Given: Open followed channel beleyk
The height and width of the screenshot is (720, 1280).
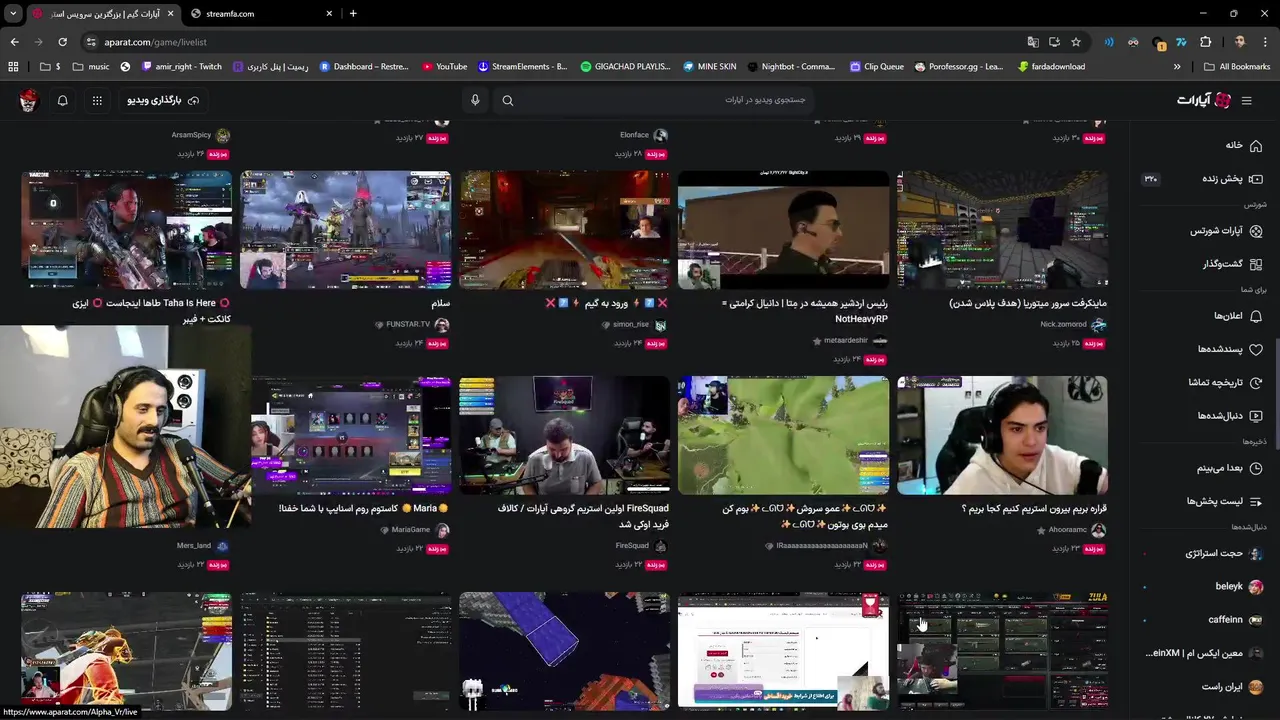Looking at the screenshot, I should point(1238,586).
